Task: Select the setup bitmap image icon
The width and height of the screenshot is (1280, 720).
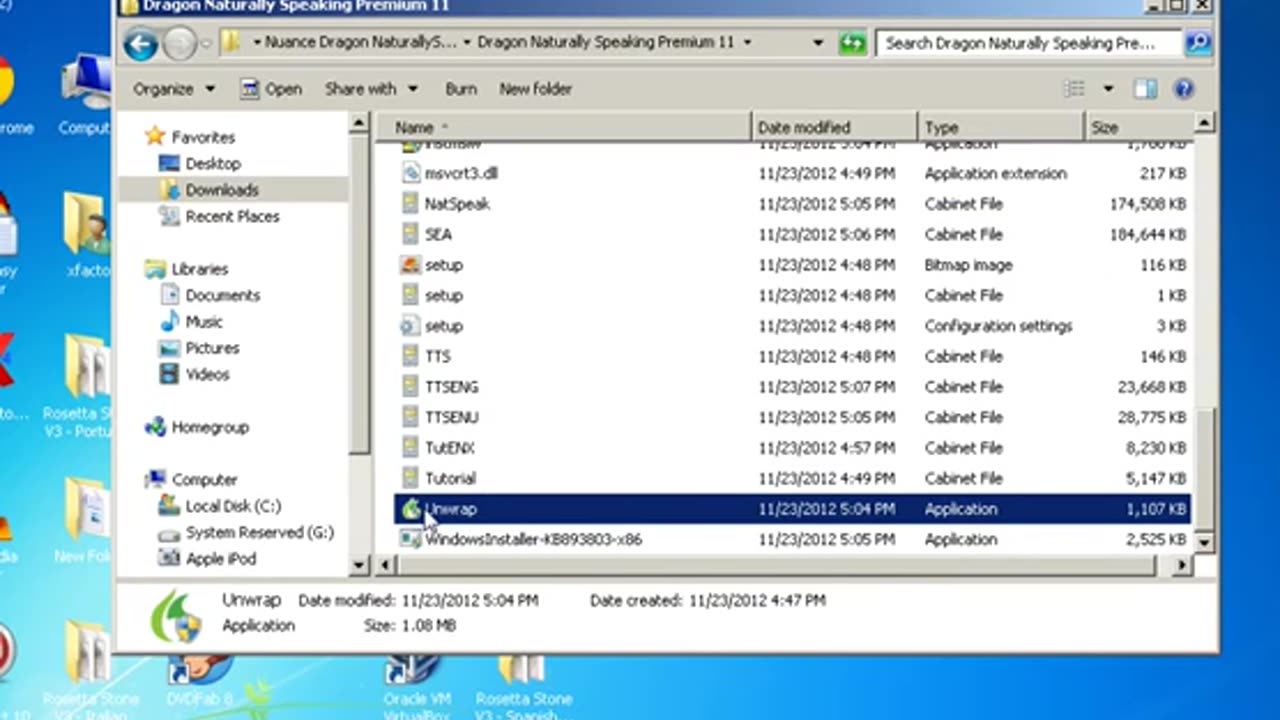Action: (x=410, y=265)
